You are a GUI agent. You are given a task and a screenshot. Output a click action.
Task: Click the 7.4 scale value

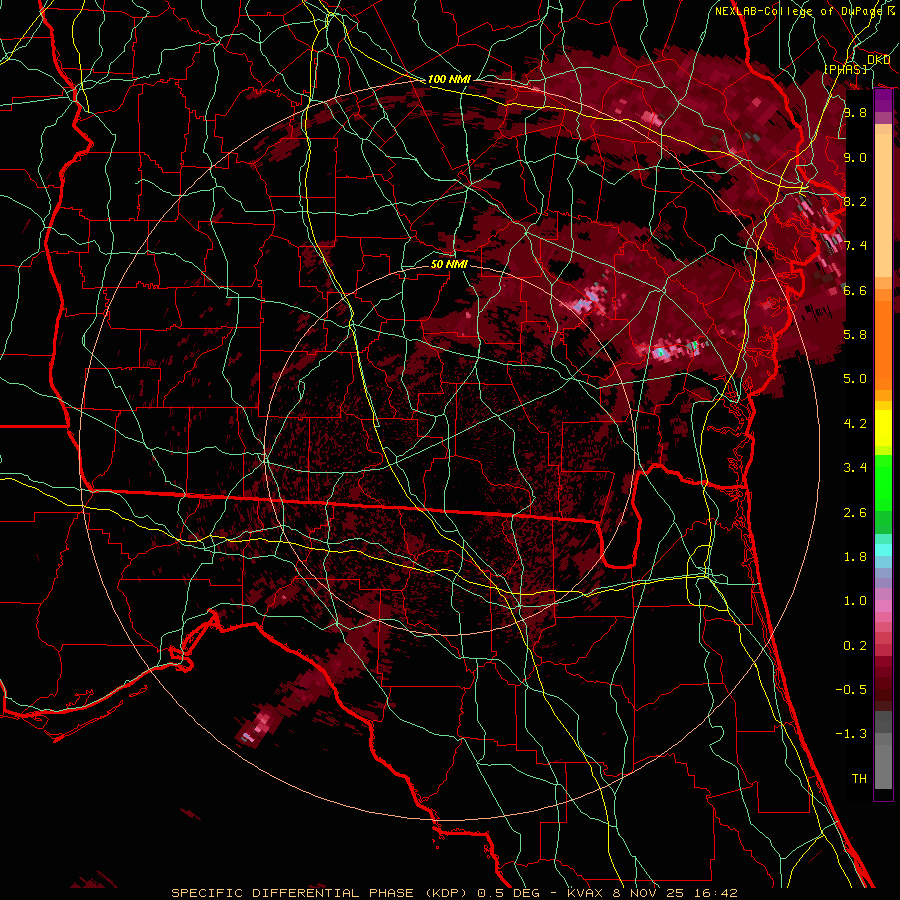click(855, 246)
